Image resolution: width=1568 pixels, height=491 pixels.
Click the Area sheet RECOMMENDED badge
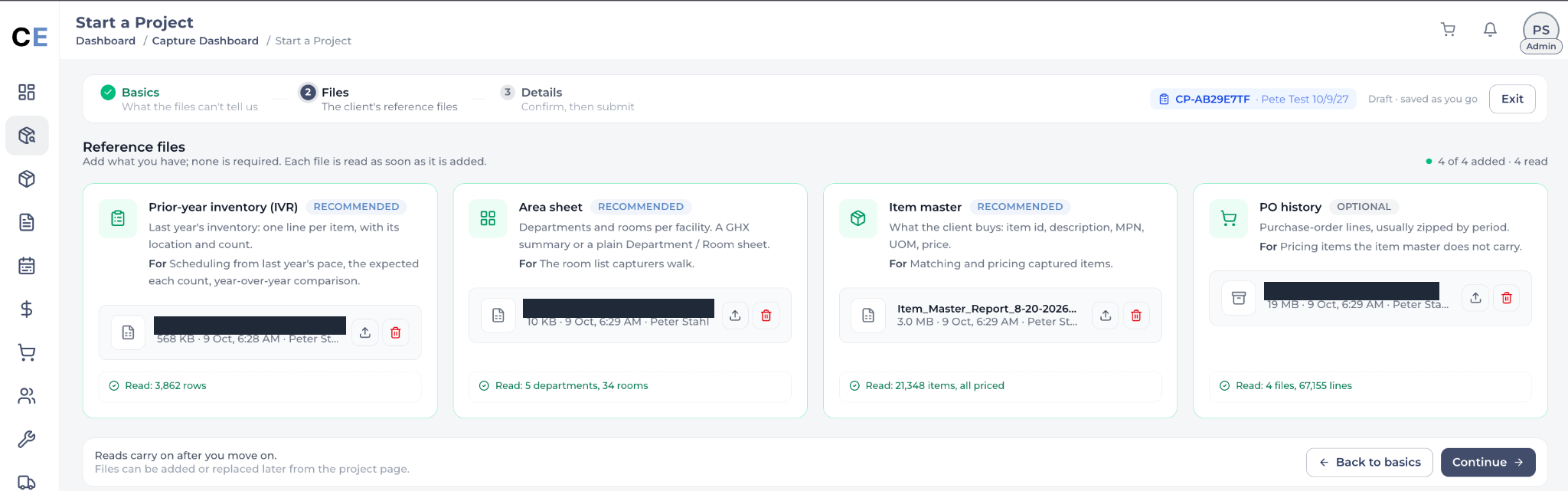(x=641, y=207)
